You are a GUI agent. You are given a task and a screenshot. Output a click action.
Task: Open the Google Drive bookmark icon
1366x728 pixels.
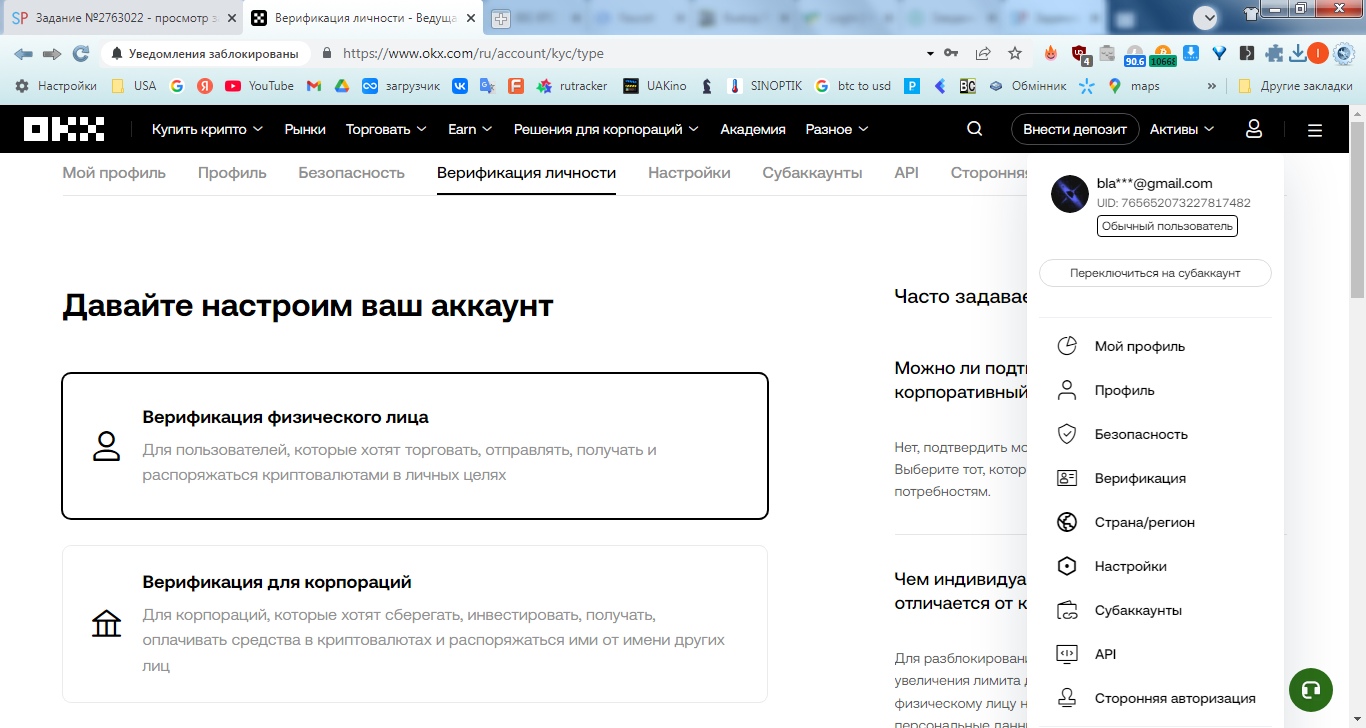(x=342, y=86)
